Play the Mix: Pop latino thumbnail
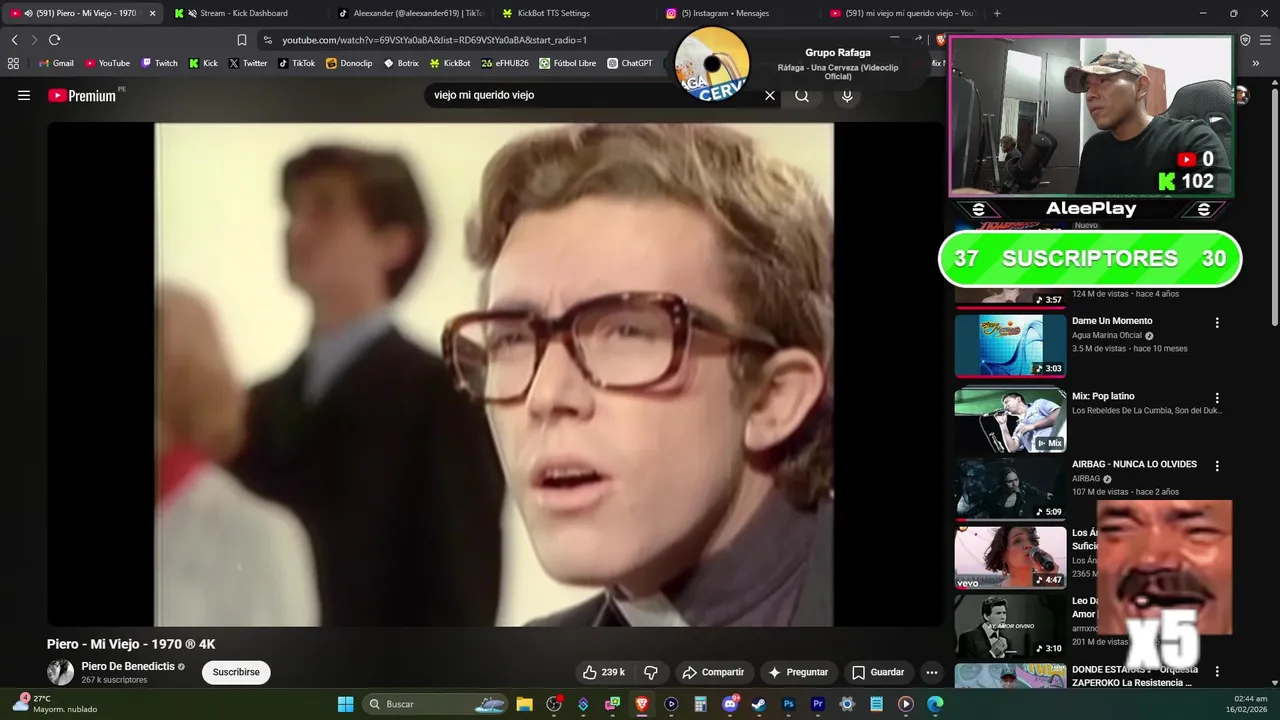Screen dimensions: 1280x720 tap(1010, 420)
